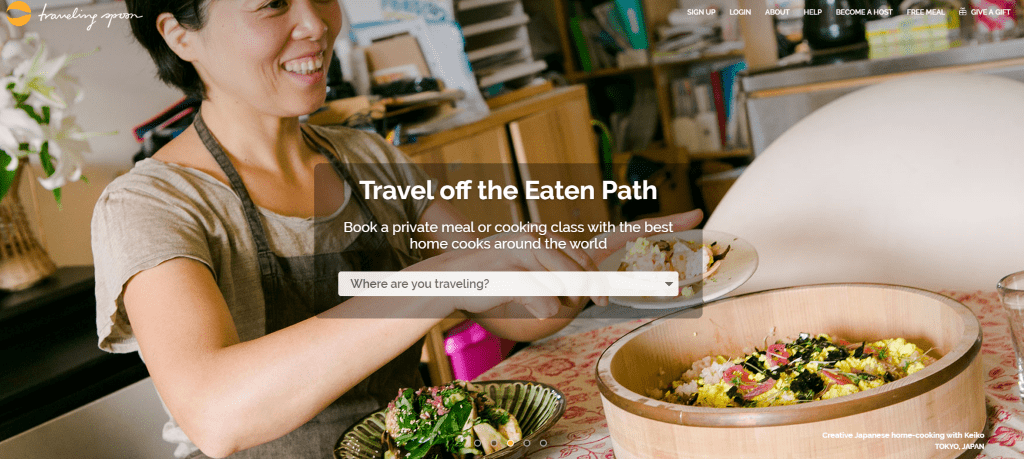This screenshot has width=1024, height=459.
Task: Click the gift box icon beside Give a Gift
Action: [963, 12]
